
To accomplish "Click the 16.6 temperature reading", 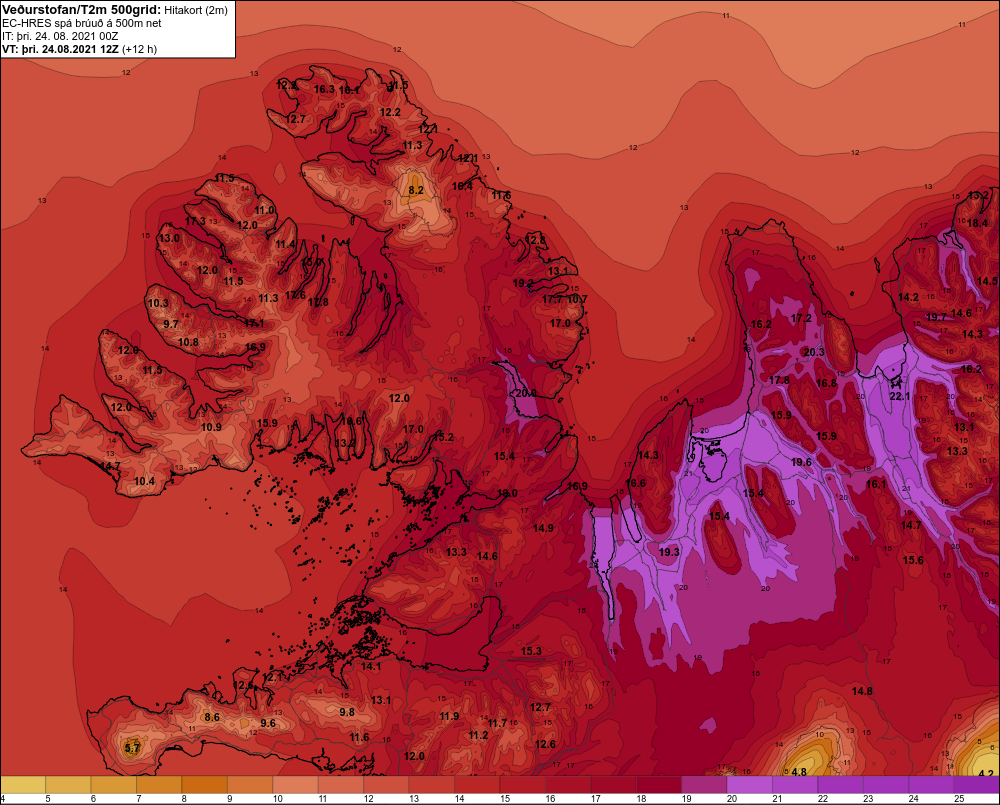I will (635, 483).
